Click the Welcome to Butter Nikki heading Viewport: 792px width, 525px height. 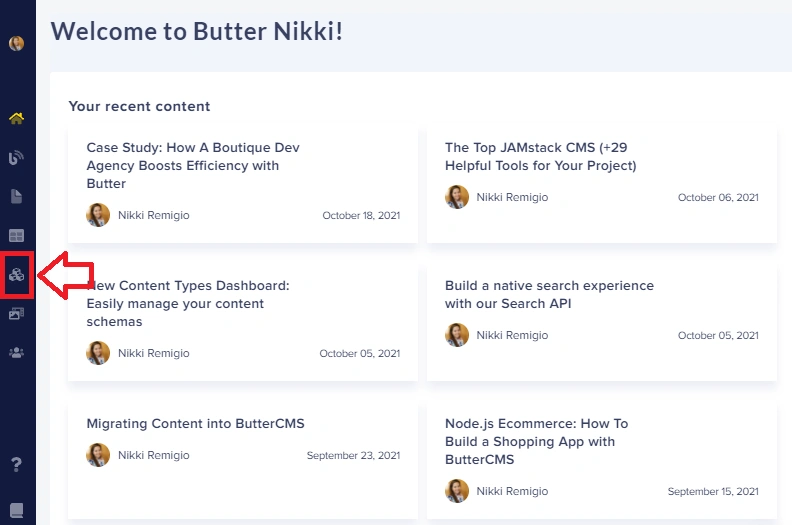pos(197,31)
